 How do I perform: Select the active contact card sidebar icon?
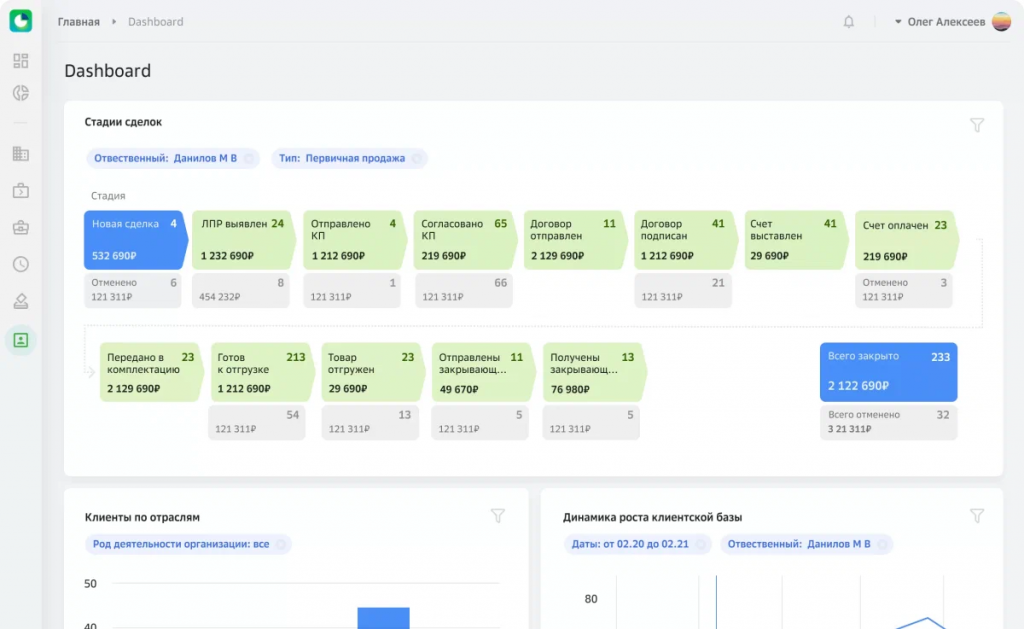tap(21, 340)
